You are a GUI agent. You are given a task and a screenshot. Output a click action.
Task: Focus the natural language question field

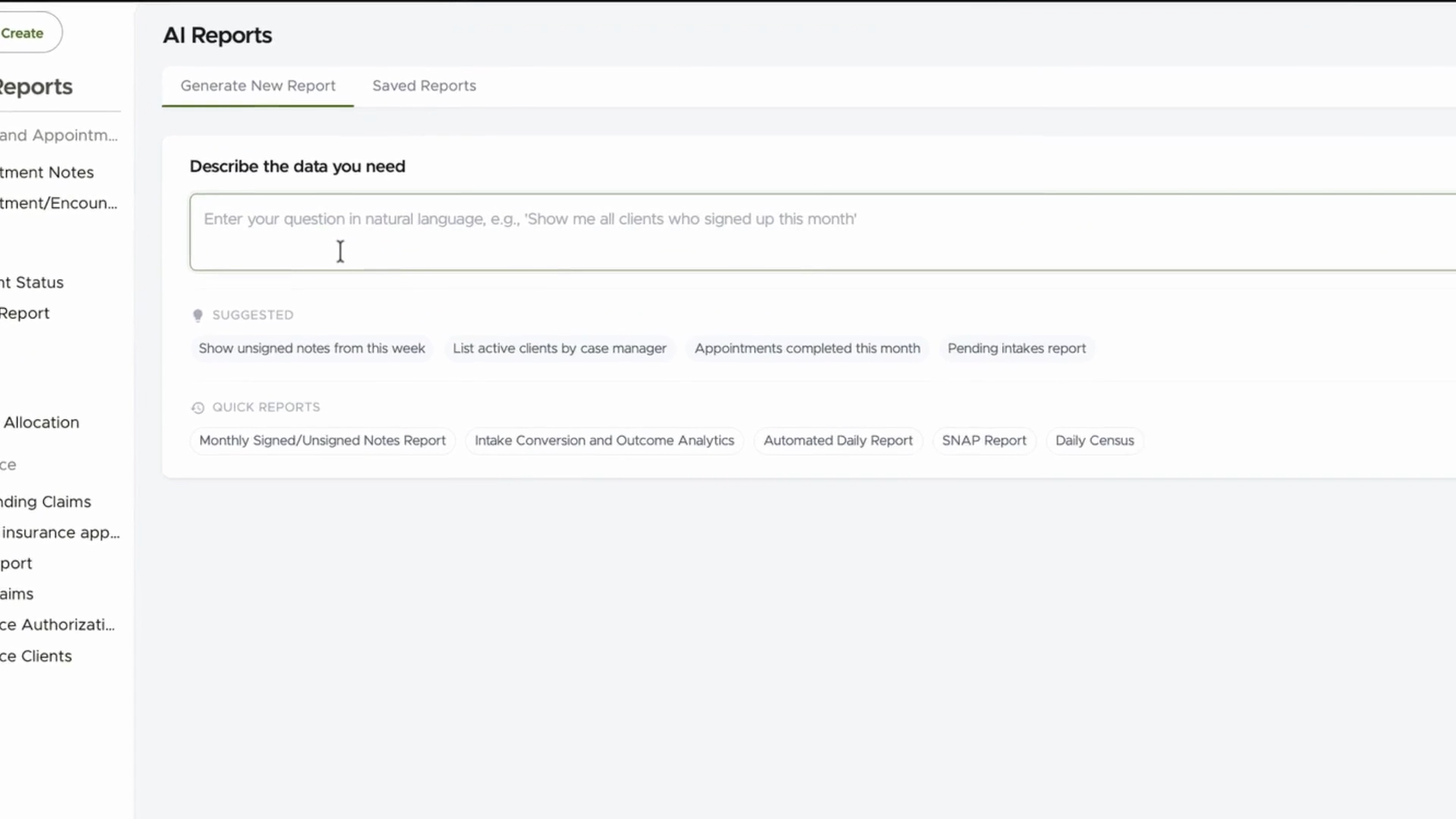click(x=823, y=232)
